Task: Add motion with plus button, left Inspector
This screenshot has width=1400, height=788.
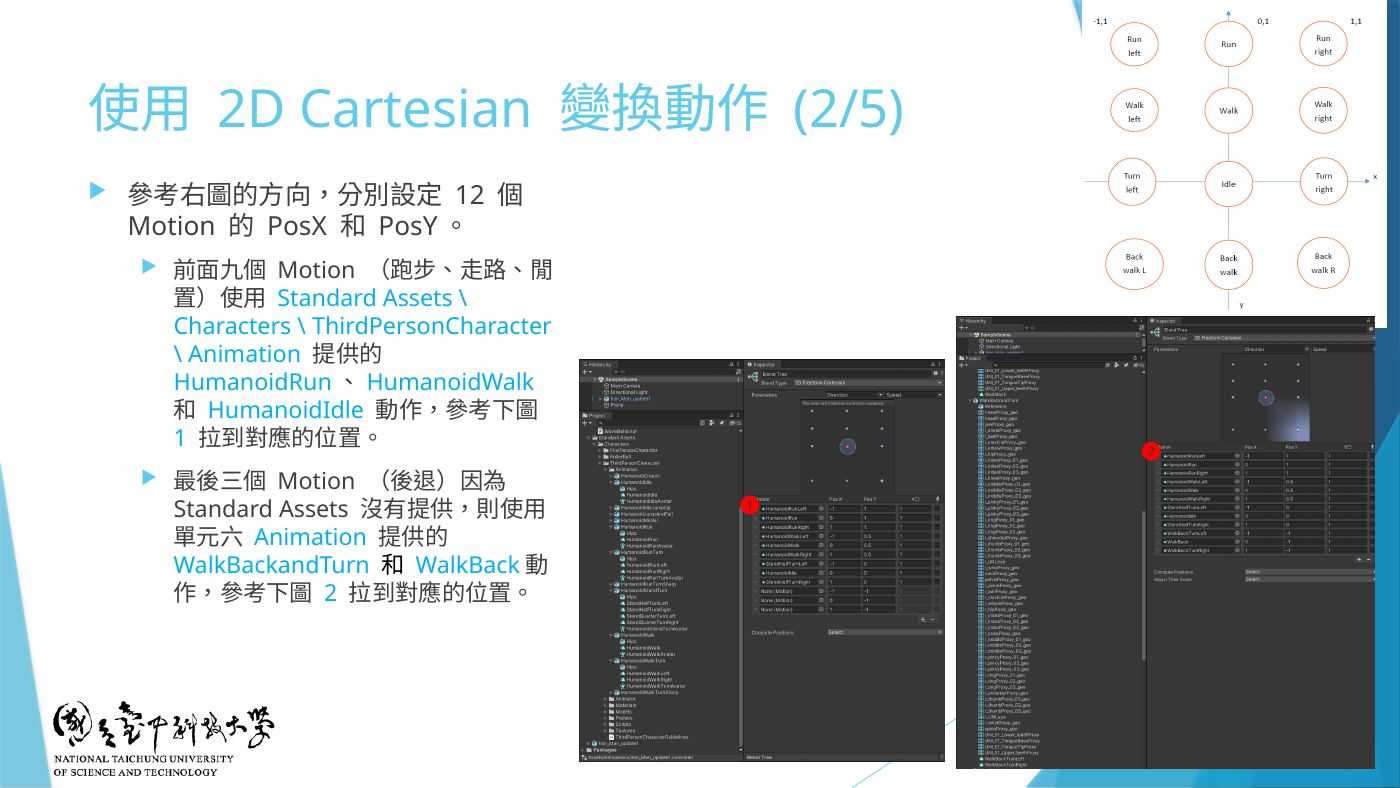Action: [923, 620]
